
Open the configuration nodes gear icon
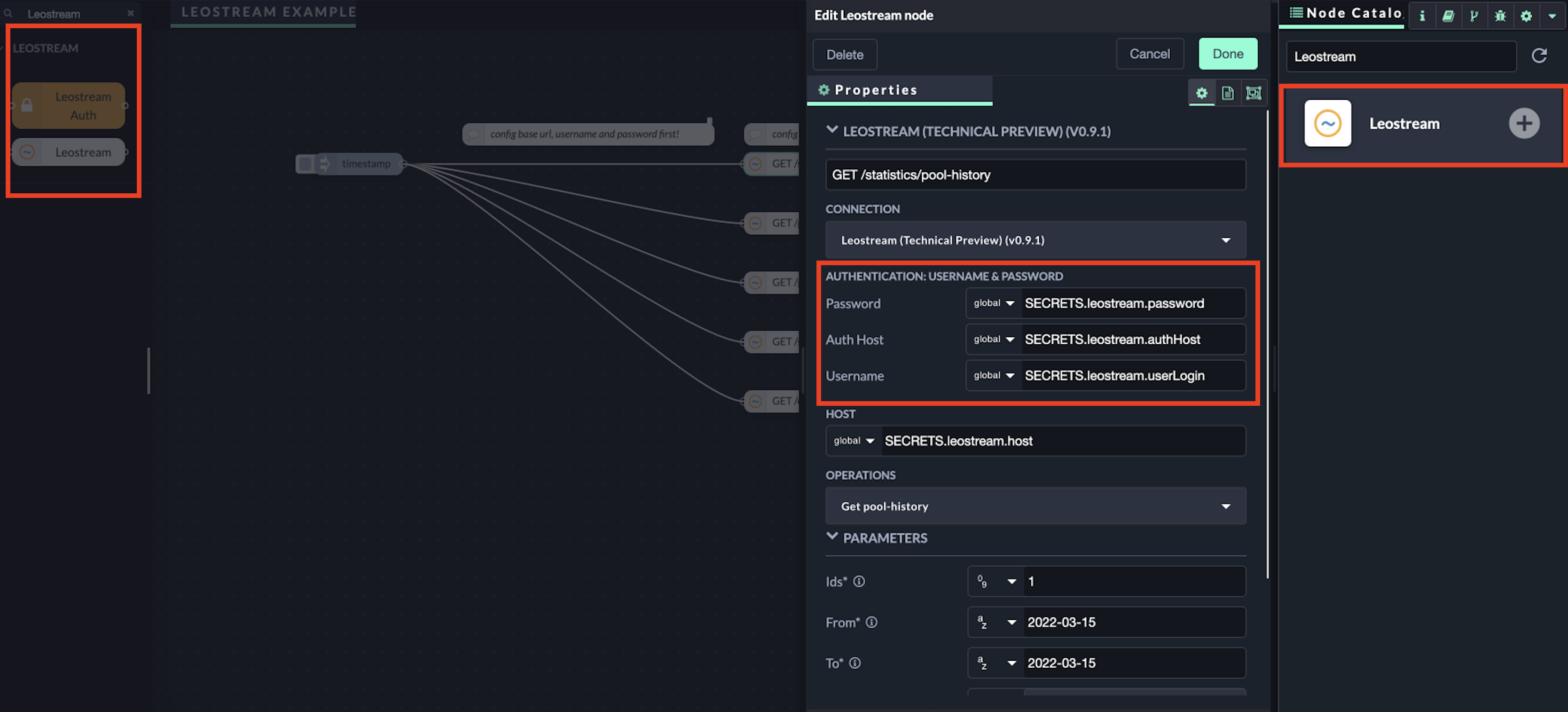click(1526, 16)
